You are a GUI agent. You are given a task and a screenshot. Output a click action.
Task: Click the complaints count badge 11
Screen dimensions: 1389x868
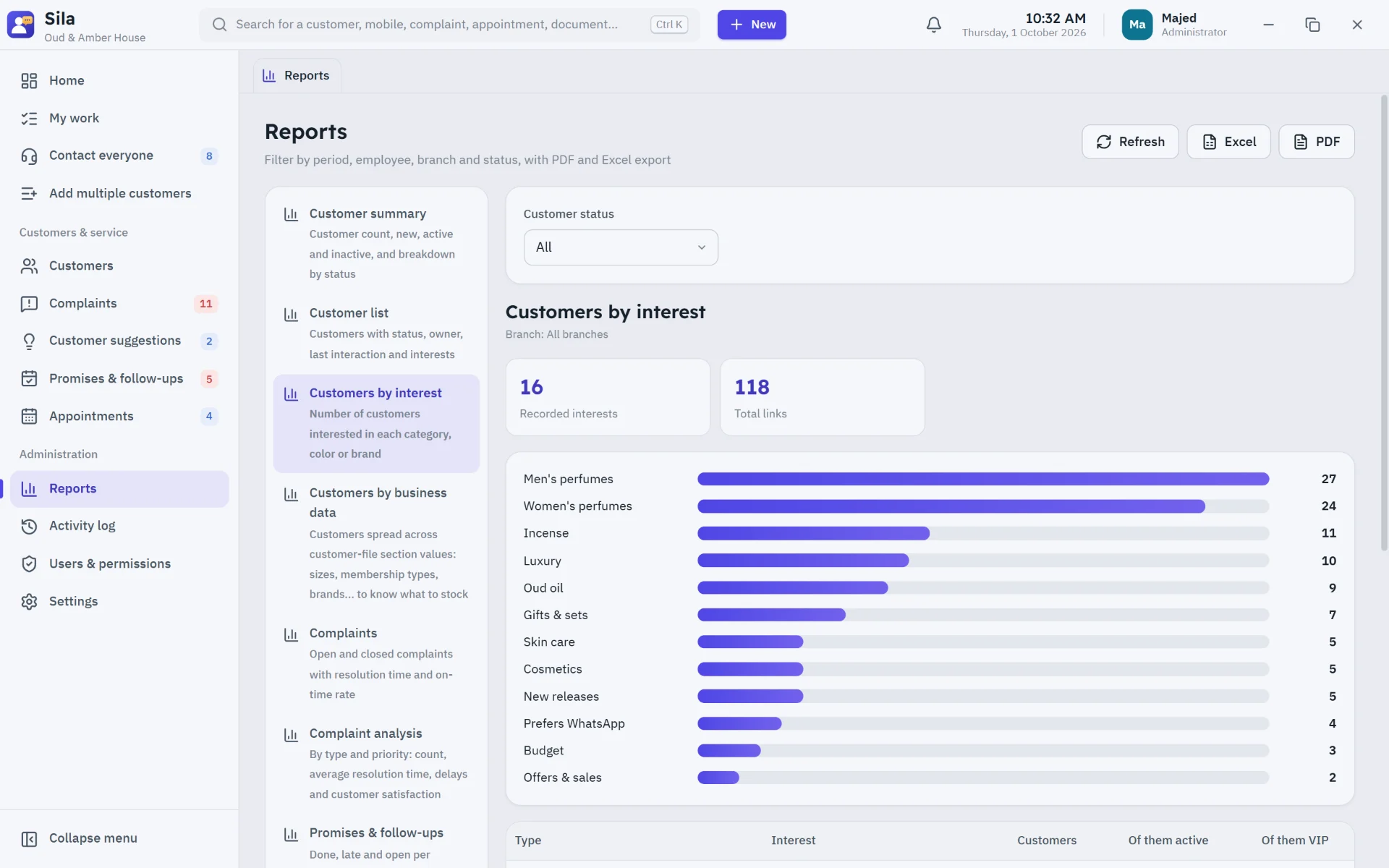(206, 304)
